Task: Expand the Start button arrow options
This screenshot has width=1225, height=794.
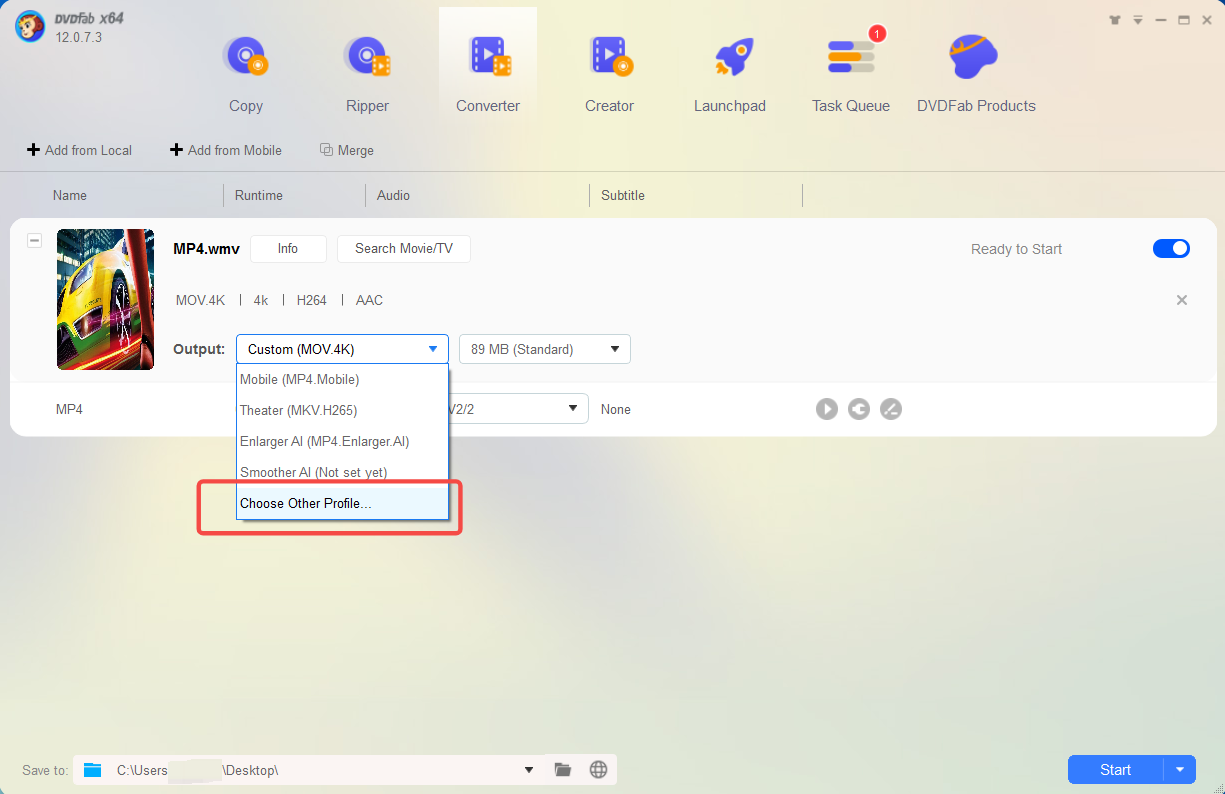Action: pyautogui.click(x=1180, y=769)
